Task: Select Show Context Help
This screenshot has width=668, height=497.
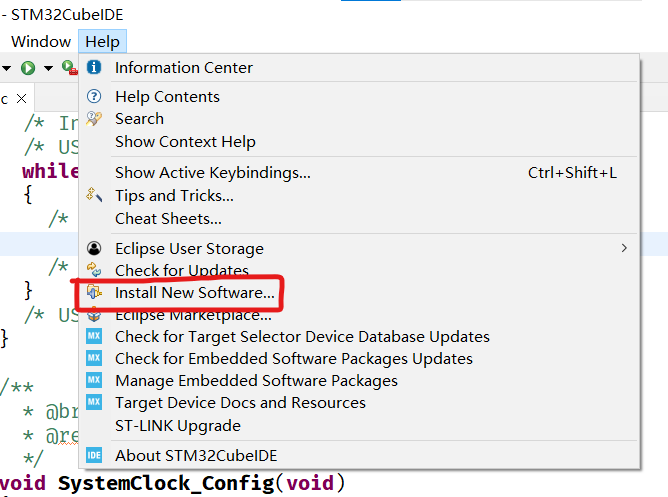Action: [x=185, y=142]
